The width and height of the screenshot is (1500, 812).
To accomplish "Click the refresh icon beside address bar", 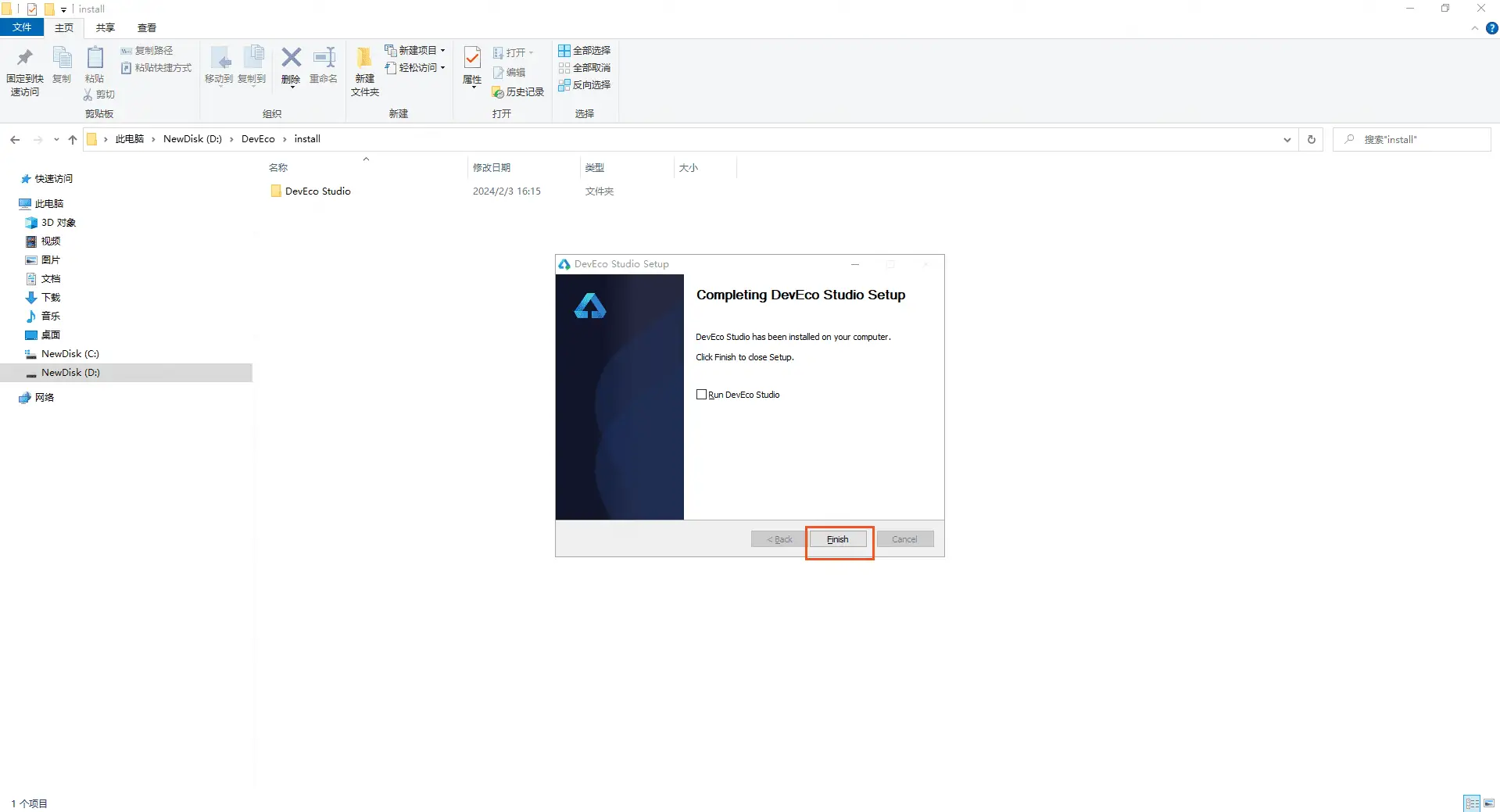I will point(1312,139).
